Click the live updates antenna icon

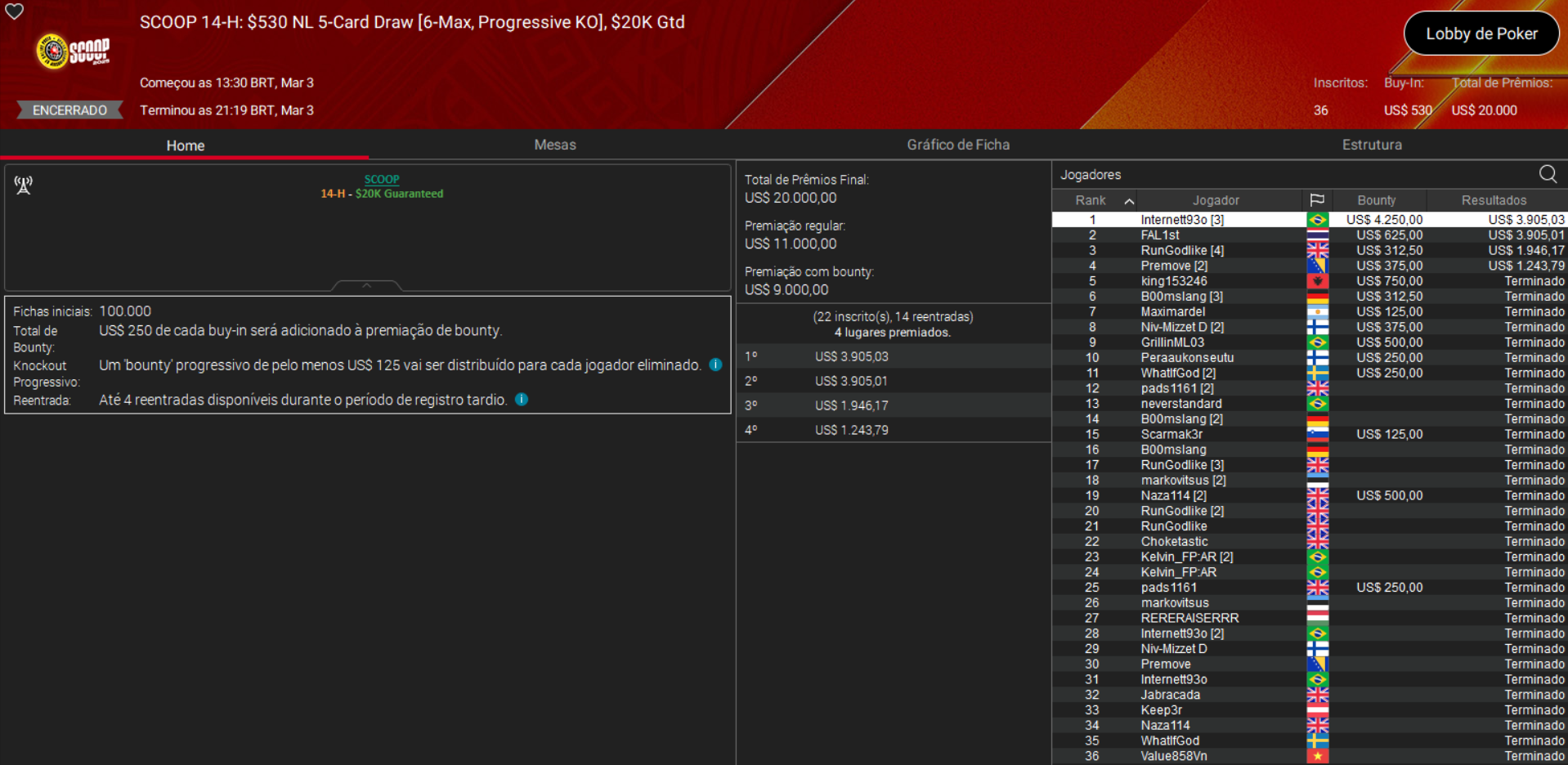click(x=23, y=185)
